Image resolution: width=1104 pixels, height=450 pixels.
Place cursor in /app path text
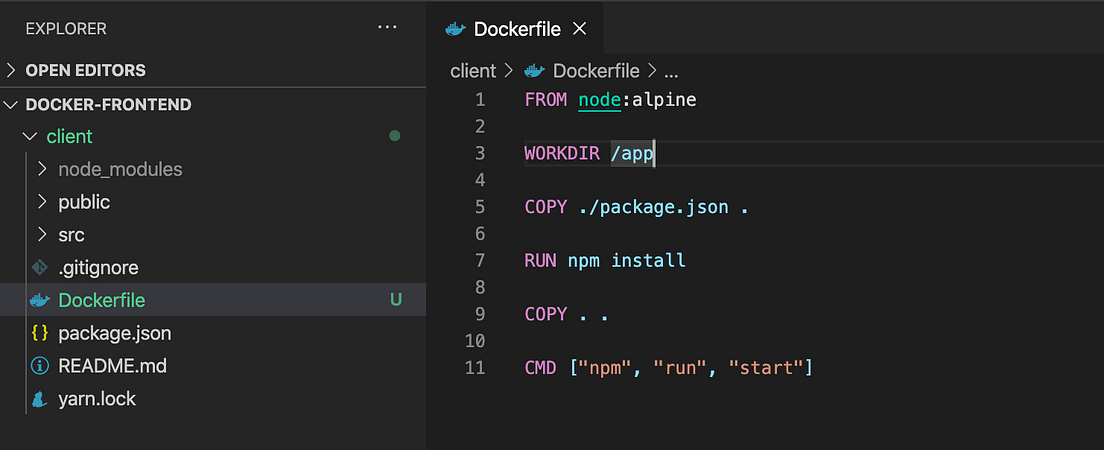pos(632,154)
